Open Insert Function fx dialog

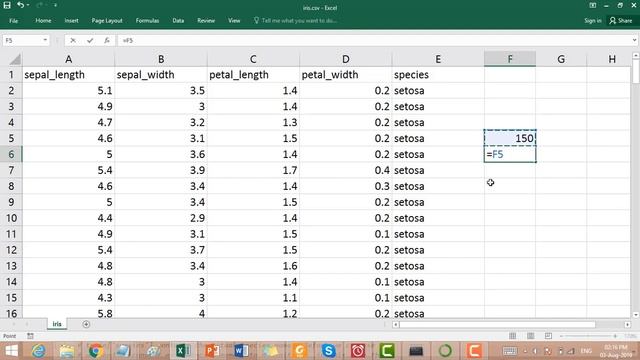(107, 40)
